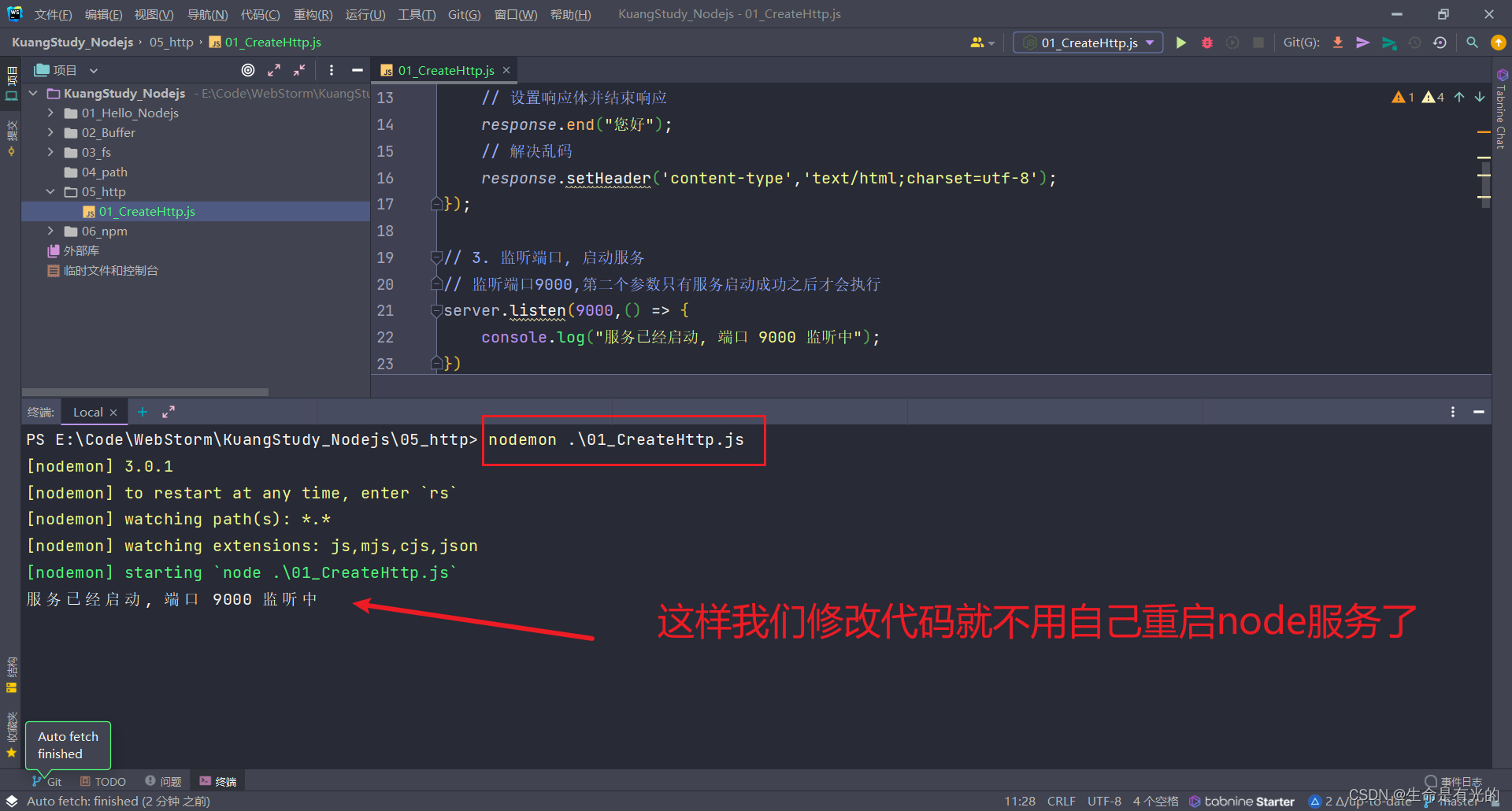The height and width of the screenshot is (811, 1512).
Task: Collapse all items in project panel
Action: (x=299, y=70)
